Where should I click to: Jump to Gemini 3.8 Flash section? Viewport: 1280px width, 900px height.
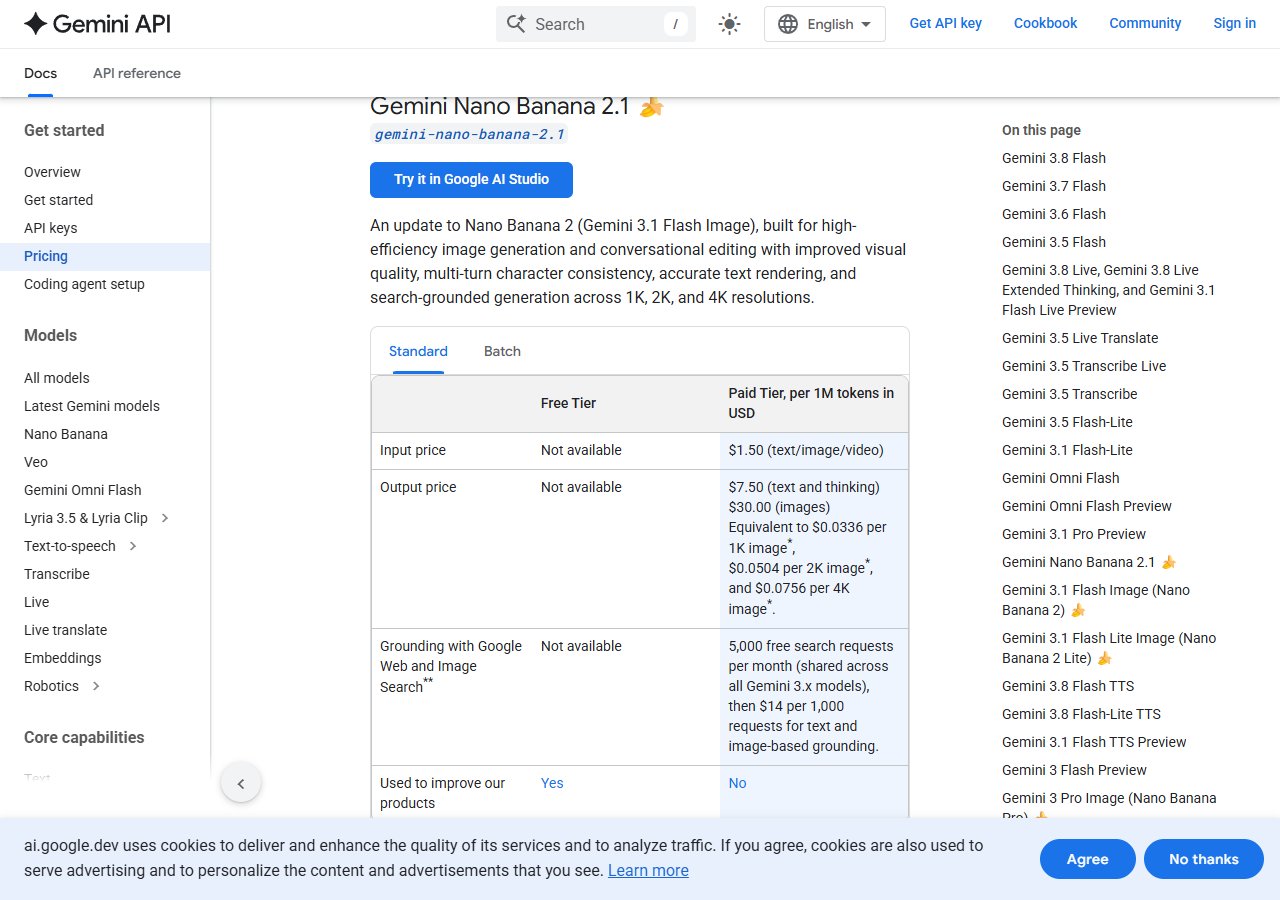click(1054, 158)
